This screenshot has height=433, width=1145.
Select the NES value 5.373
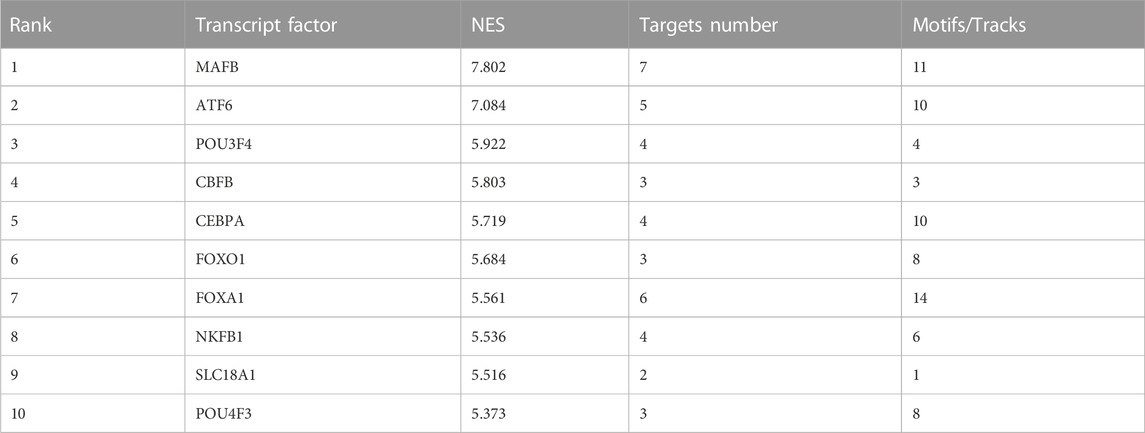489,413
